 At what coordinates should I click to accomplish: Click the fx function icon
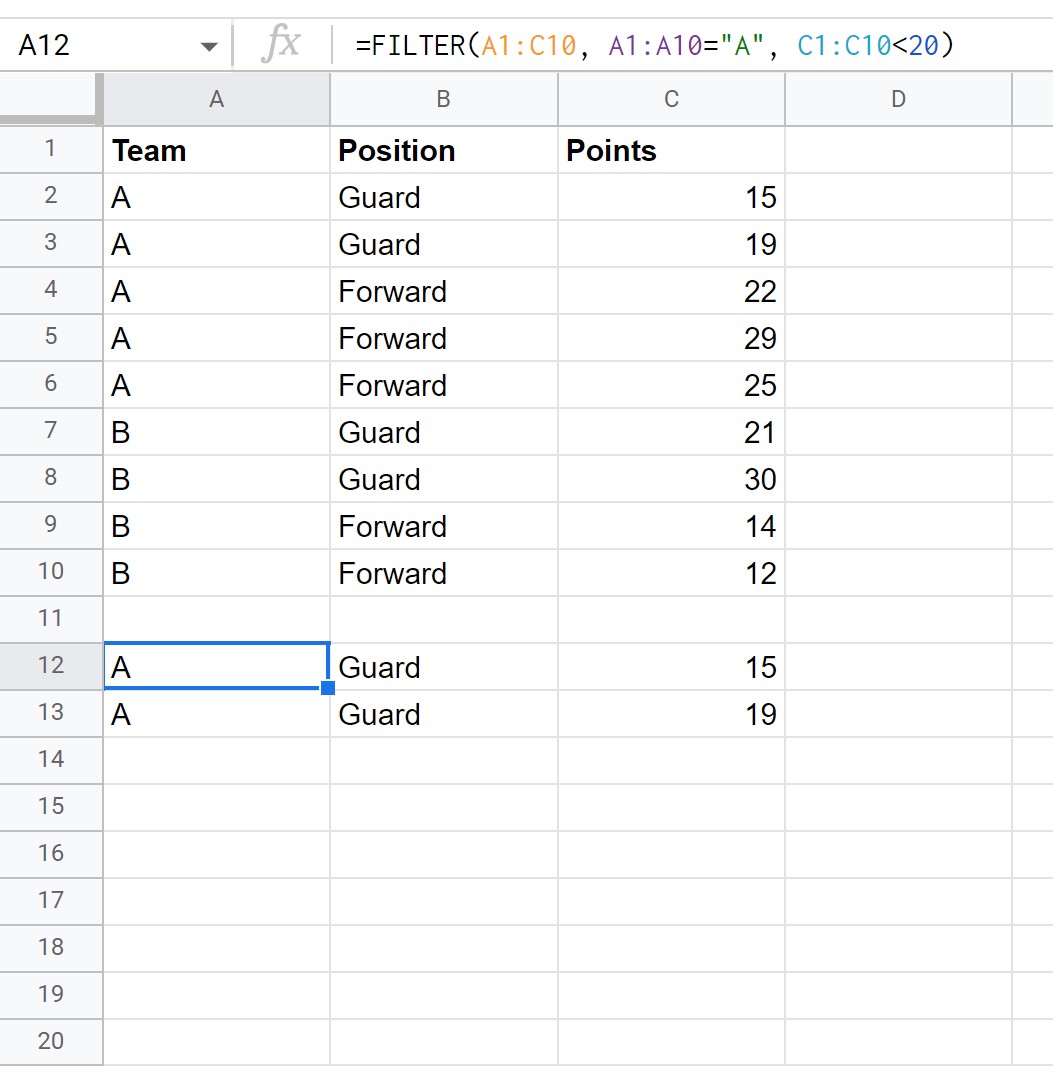[x=281, y=45]
